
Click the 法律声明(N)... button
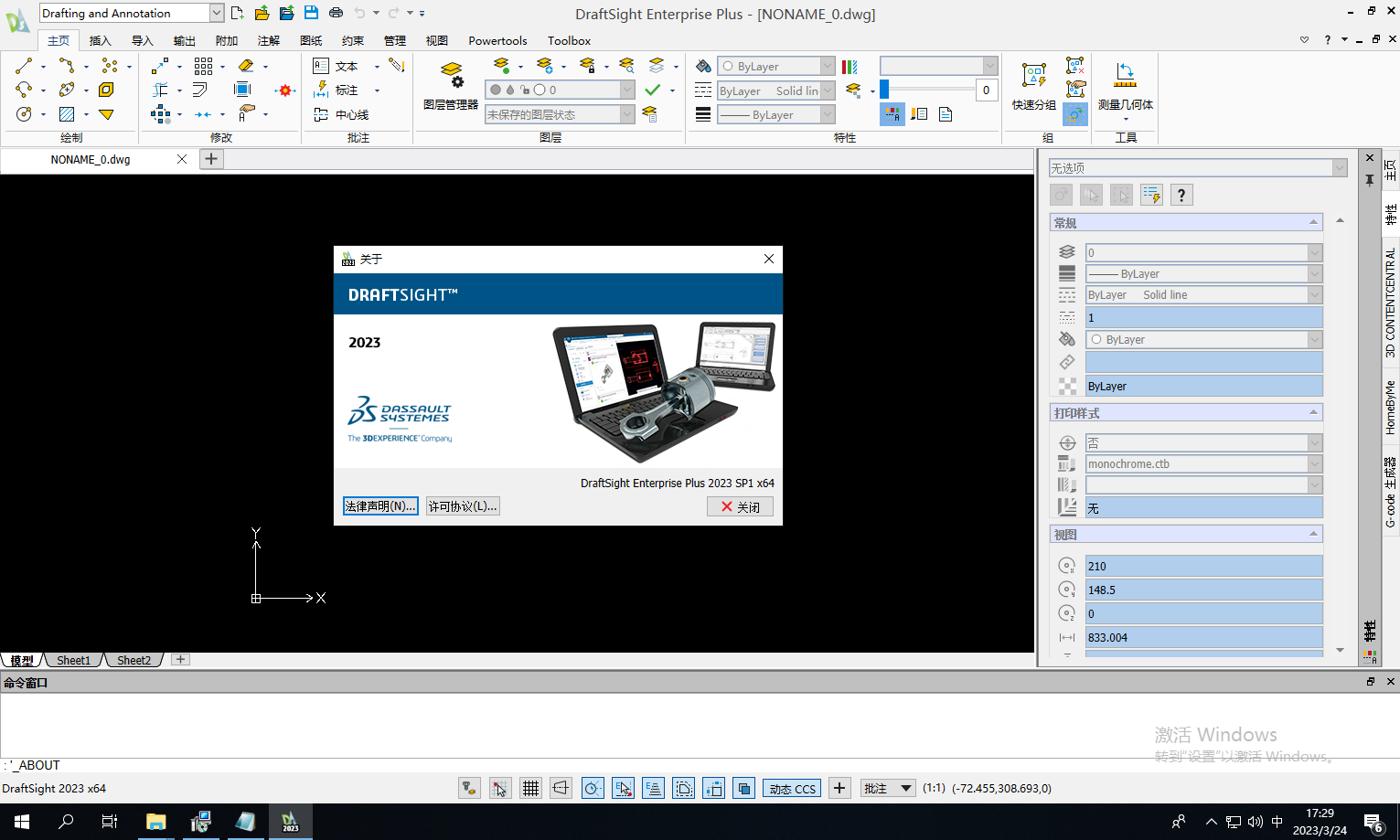pyautogui.click(x=380, y=505)
